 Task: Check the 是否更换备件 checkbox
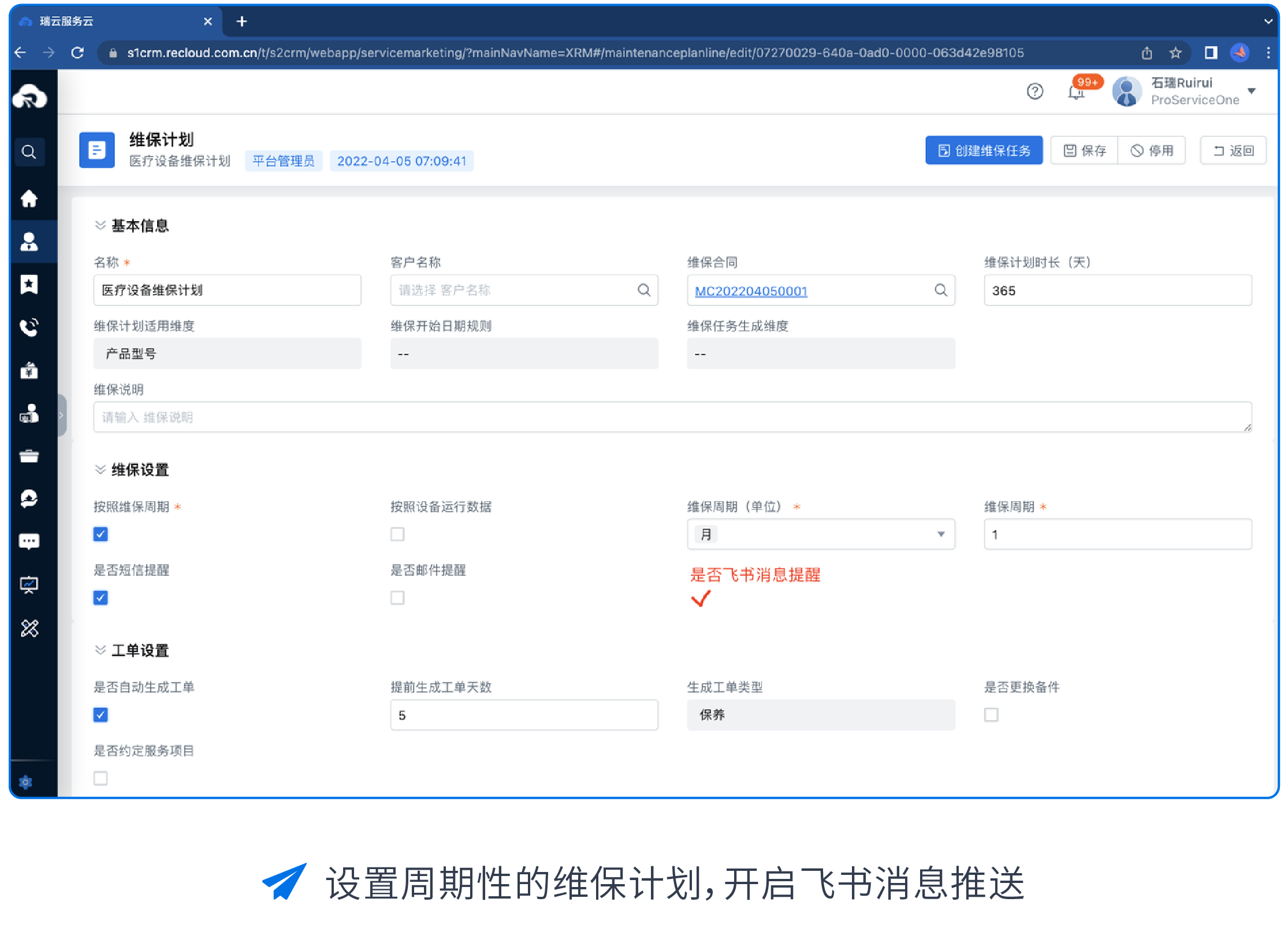(x=991, y=715)
